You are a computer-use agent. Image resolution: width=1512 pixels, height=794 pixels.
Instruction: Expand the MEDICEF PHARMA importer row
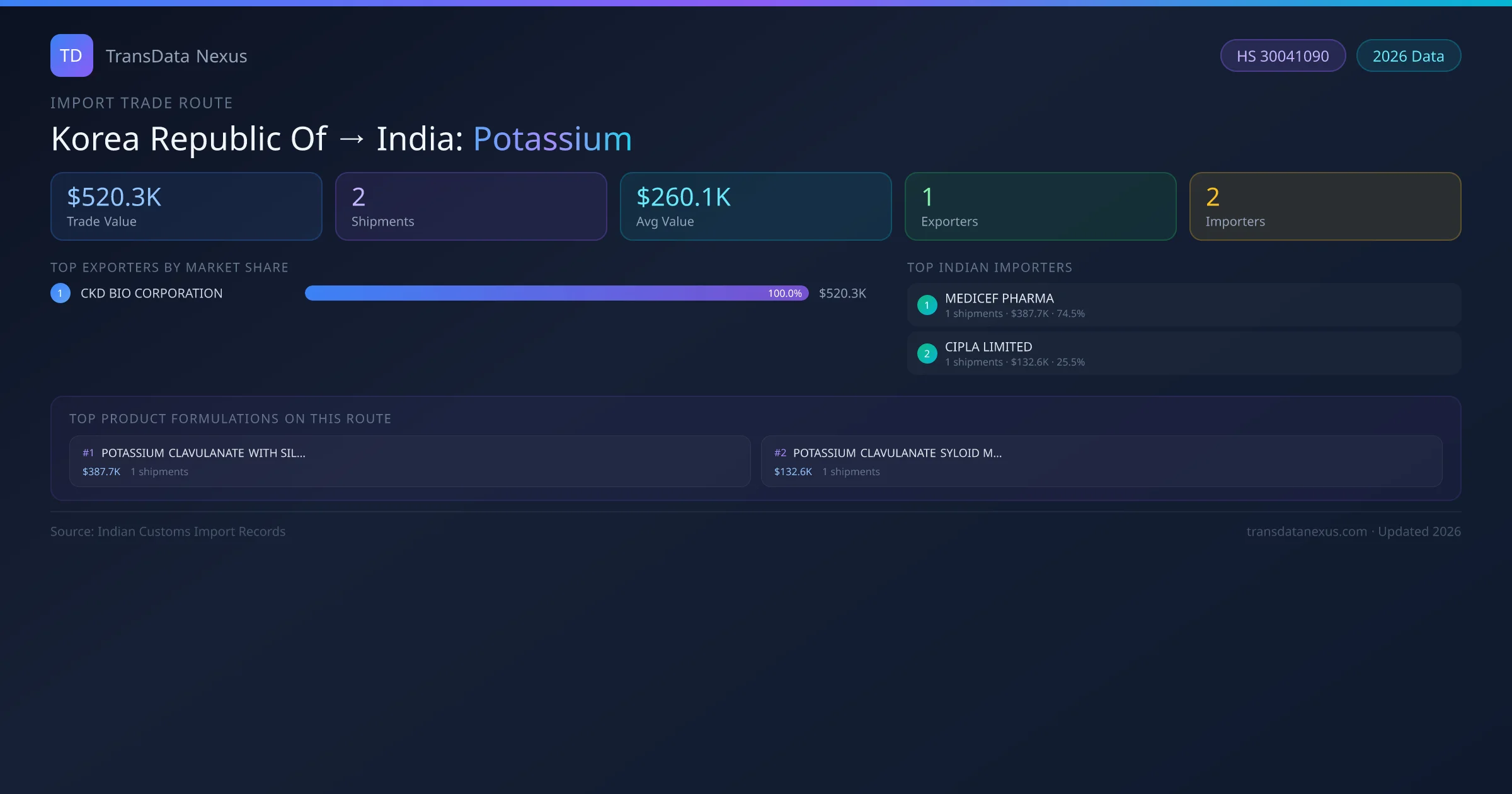[x=1183, y=304]
